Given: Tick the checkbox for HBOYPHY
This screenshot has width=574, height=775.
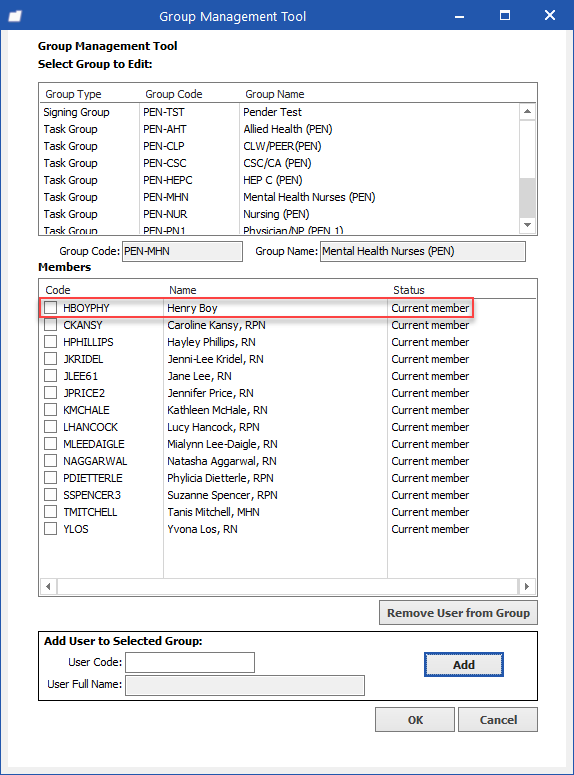Looking at the screenshot, I should pyautogui.click(x=50, y=308).
